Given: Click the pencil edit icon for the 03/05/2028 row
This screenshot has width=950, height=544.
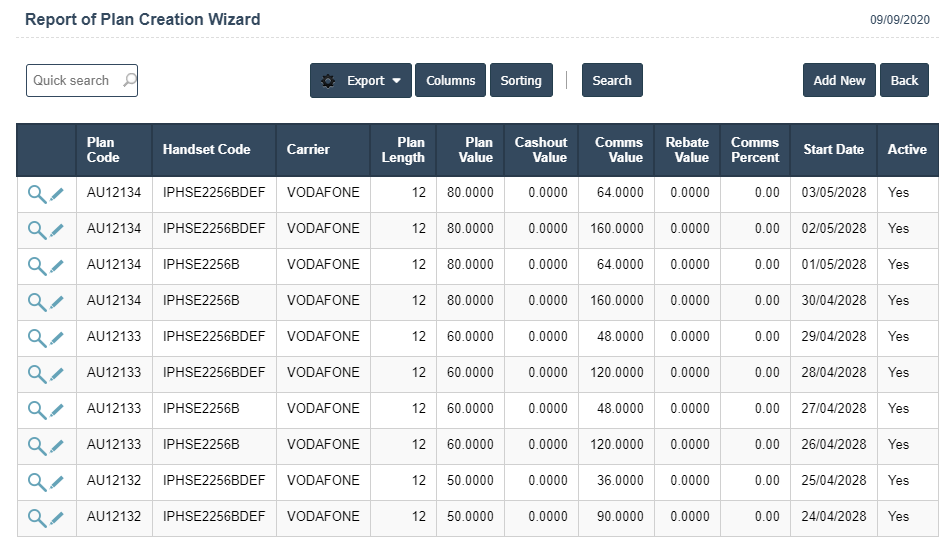Looking at the screenshot, I should pos(57,194).
